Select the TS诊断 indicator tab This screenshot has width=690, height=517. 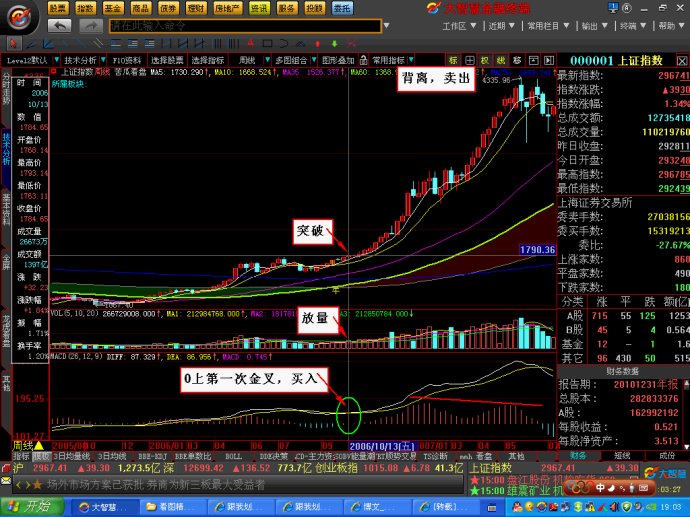coord(435,456)
